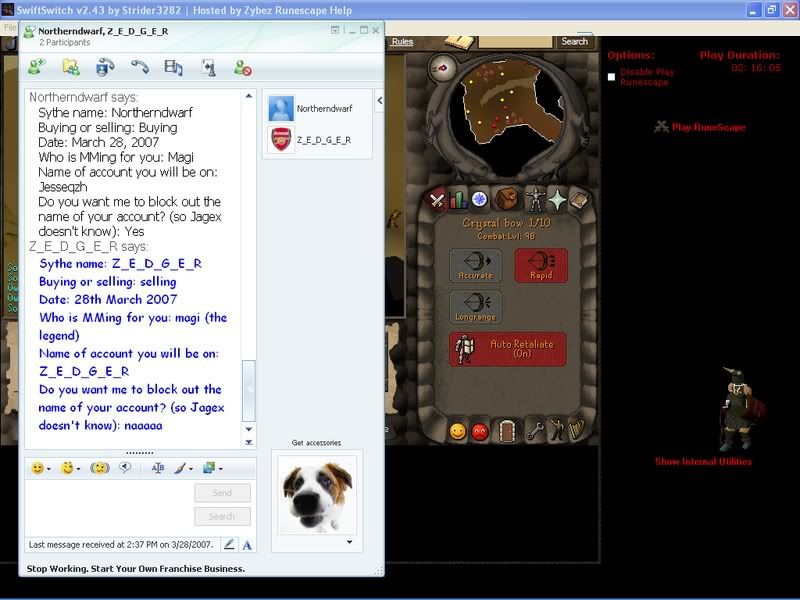Open the RuneScape worn equipment tab
Image resolution: width=800 pixels, height=600 pixels.
535,199
